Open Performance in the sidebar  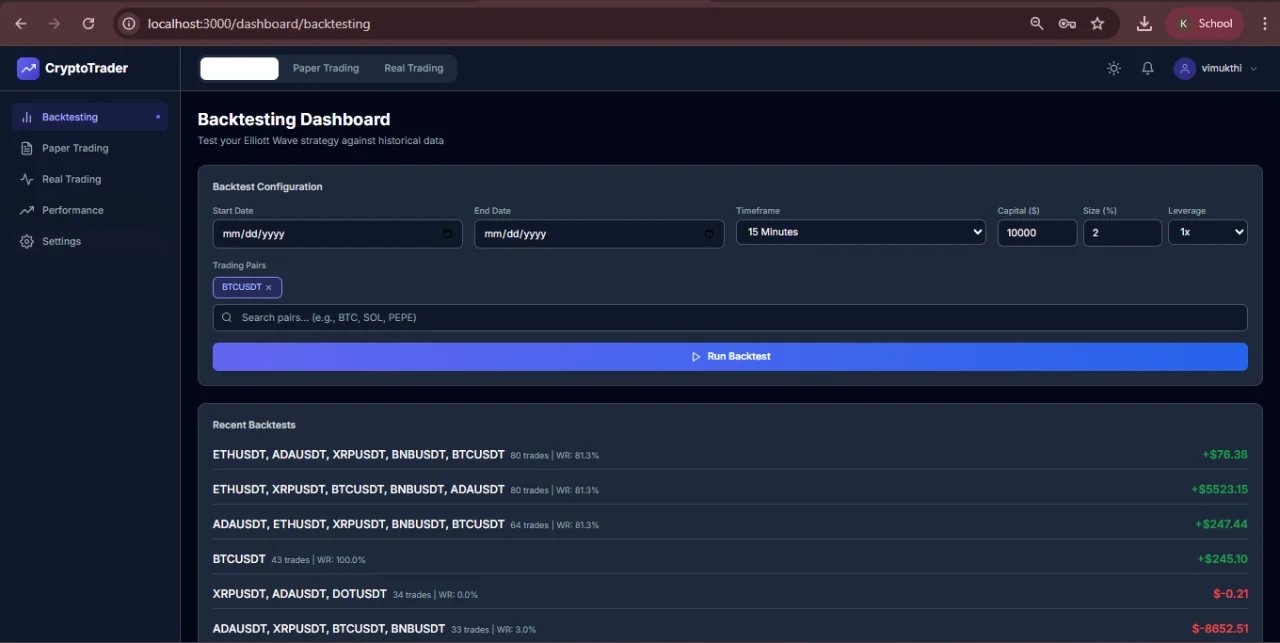point(90,210)
